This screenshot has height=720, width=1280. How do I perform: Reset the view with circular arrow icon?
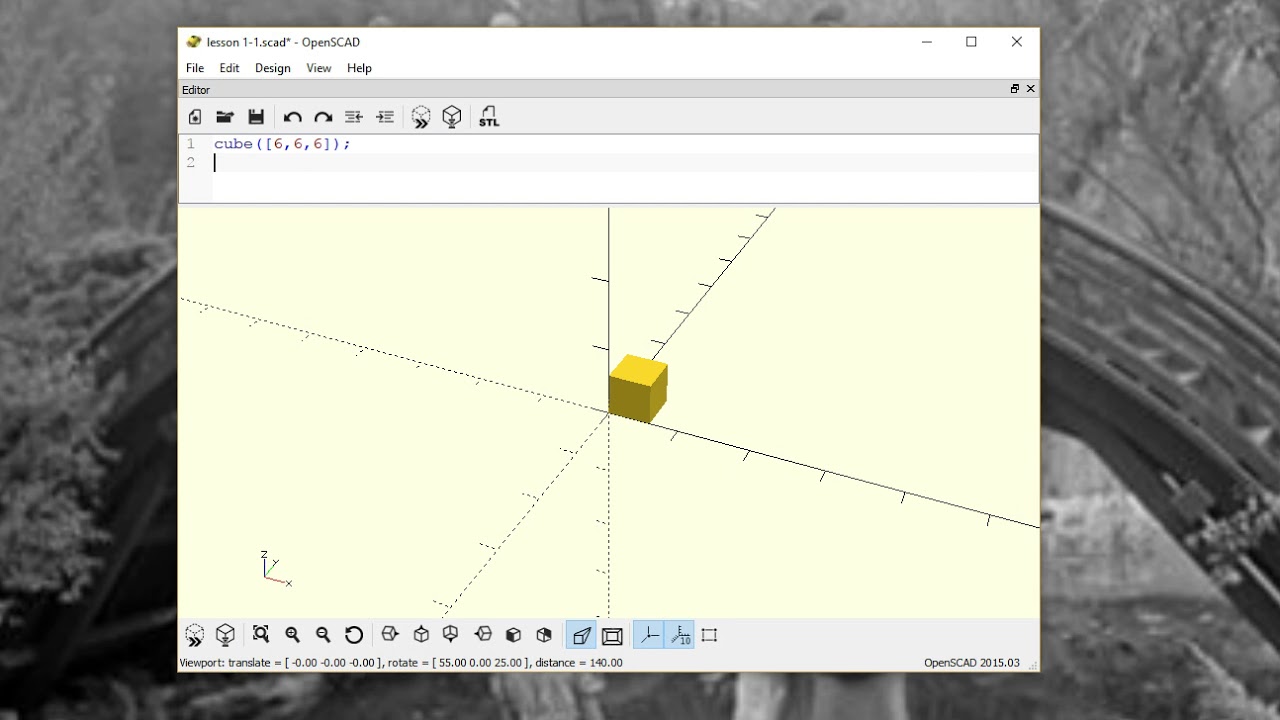pos(354,634)
